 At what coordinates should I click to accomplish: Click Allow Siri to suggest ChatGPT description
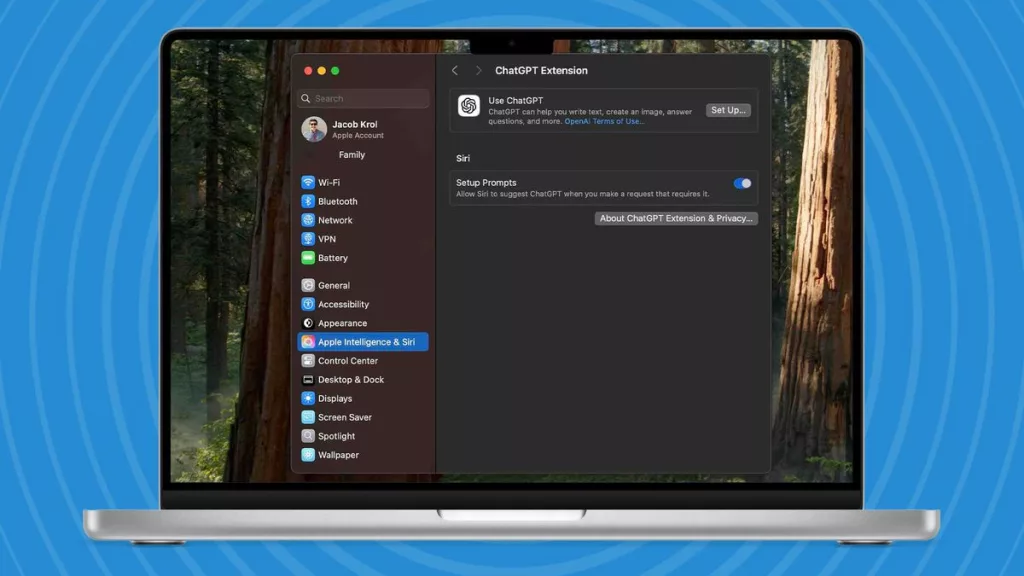[x=583, y=194]
